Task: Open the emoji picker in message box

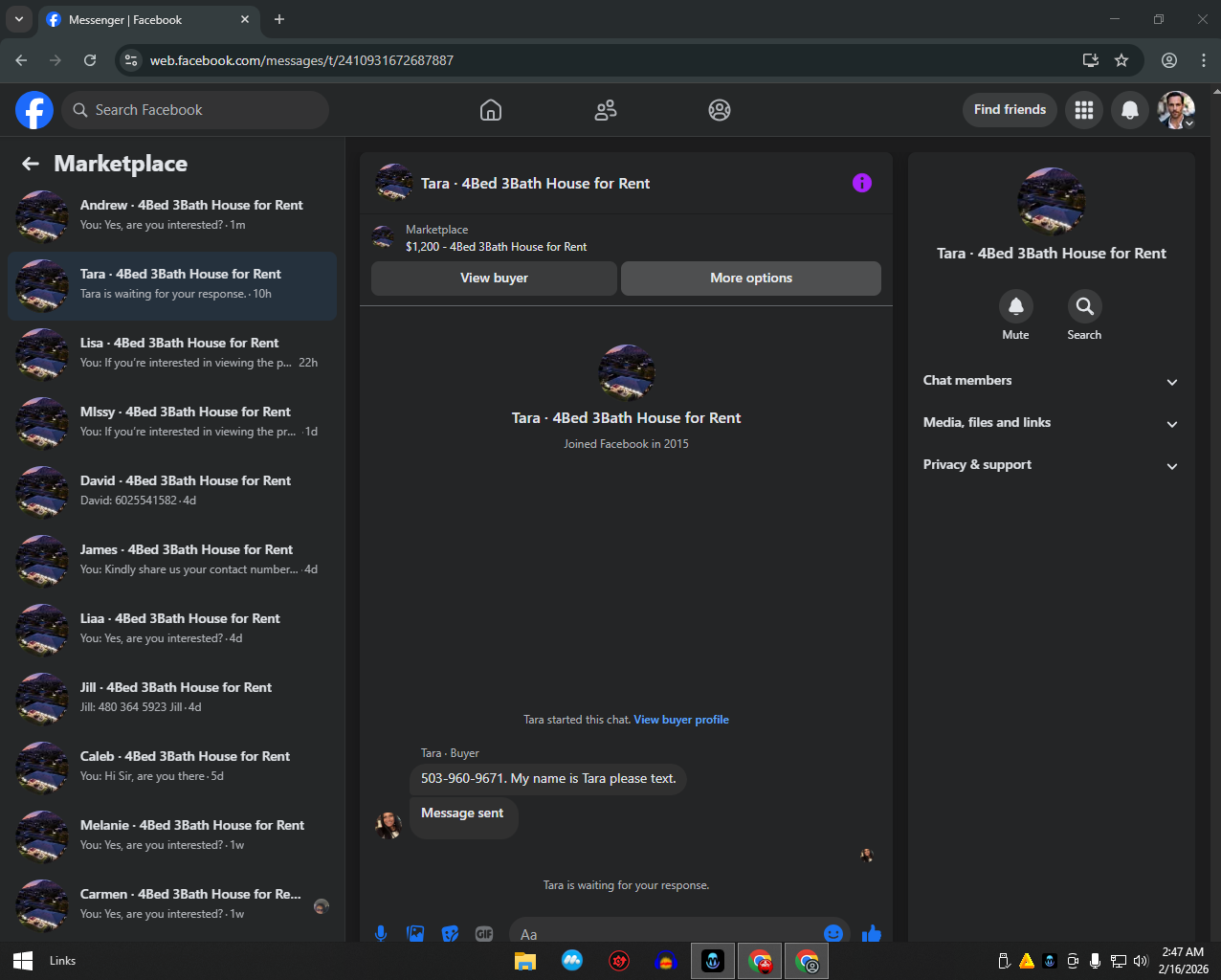Action: (833, 933)
